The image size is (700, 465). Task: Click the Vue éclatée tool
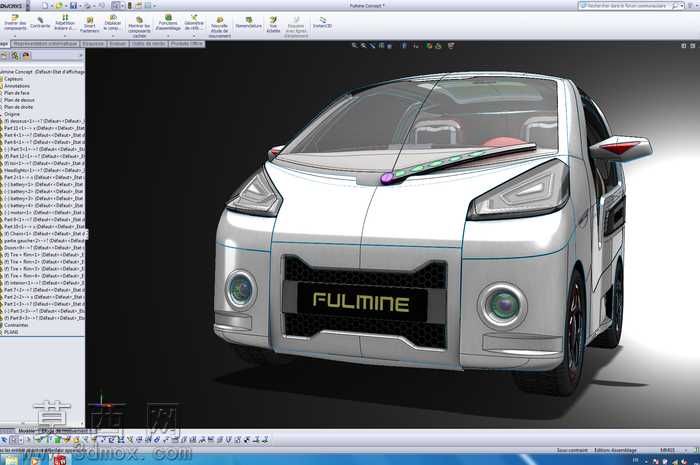(273, 25)
